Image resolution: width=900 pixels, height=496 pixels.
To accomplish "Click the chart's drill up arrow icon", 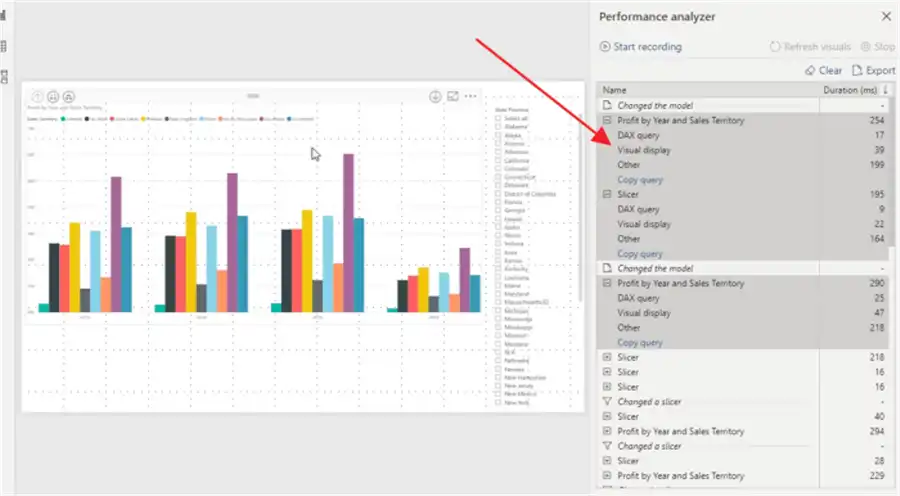I will tap(37, 96).
